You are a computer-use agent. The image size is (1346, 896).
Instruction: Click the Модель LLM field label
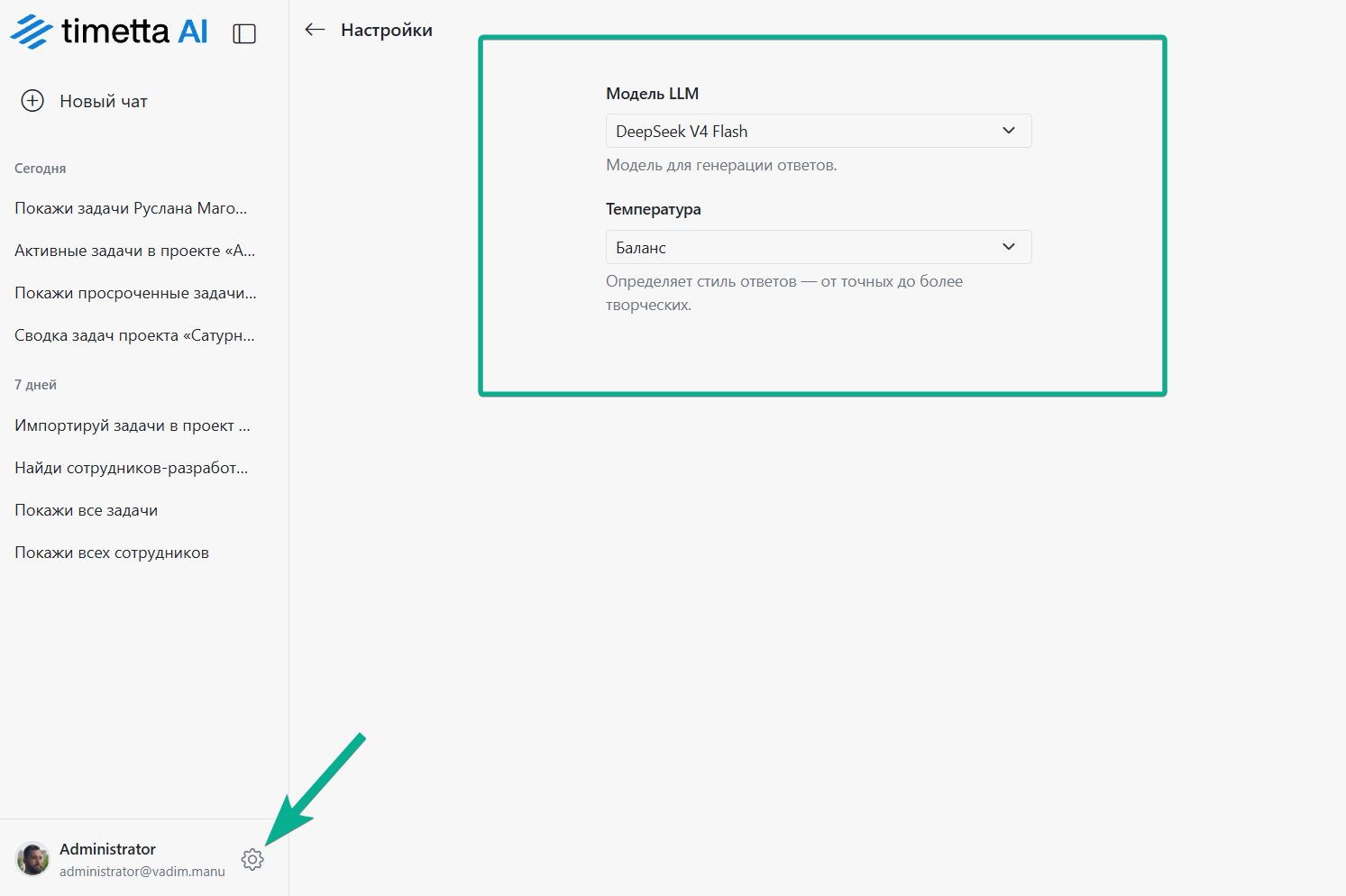[653, 94]
